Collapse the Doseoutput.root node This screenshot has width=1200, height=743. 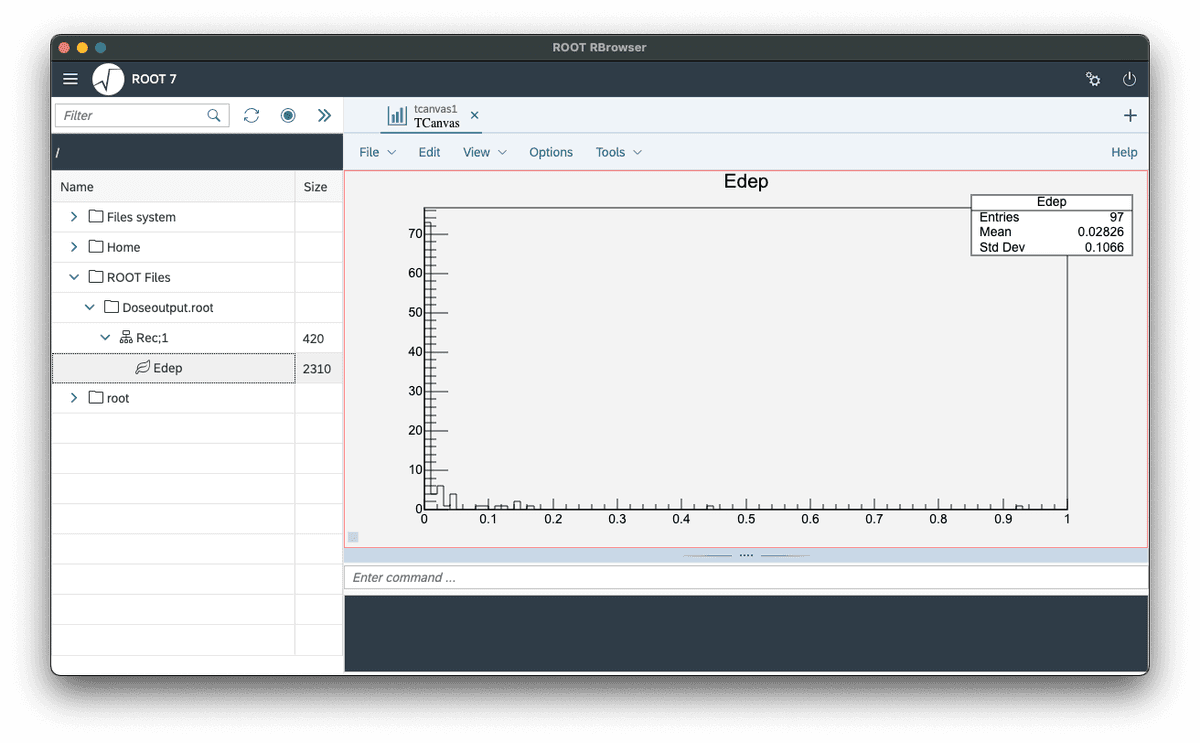pyautogui.click(x=90, y=307)
